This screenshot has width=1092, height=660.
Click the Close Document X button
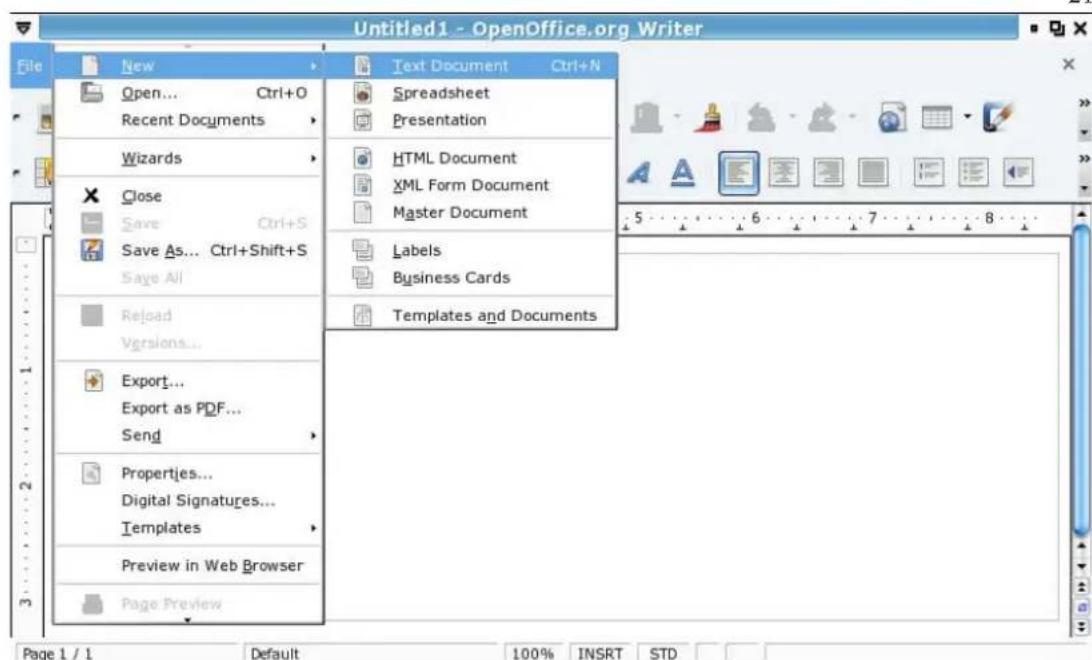[x=1068, y=65]
